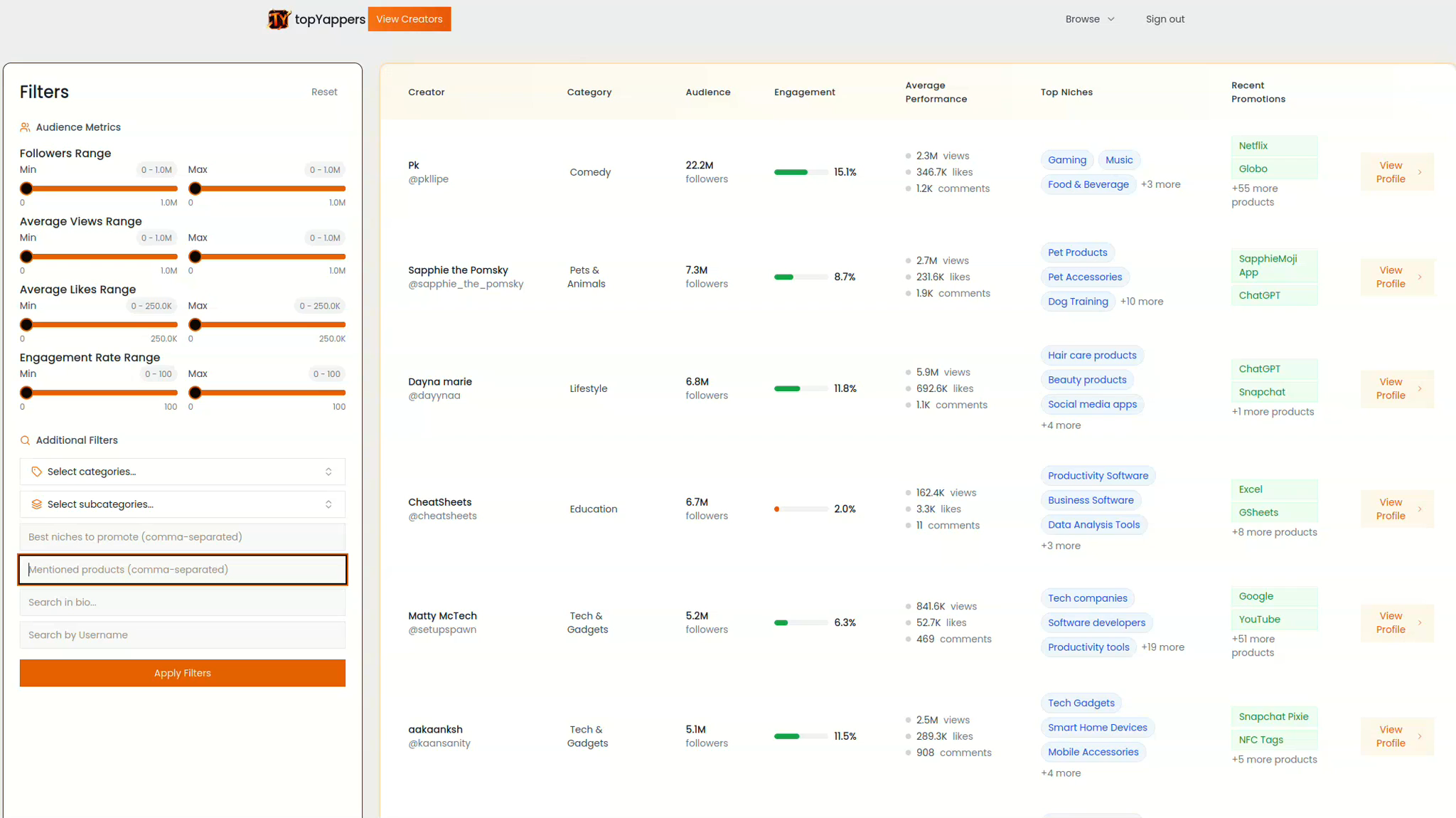Click the Search in bio field
The height and width of the screenshot is (818, 1456).
[x=183, y=602]
